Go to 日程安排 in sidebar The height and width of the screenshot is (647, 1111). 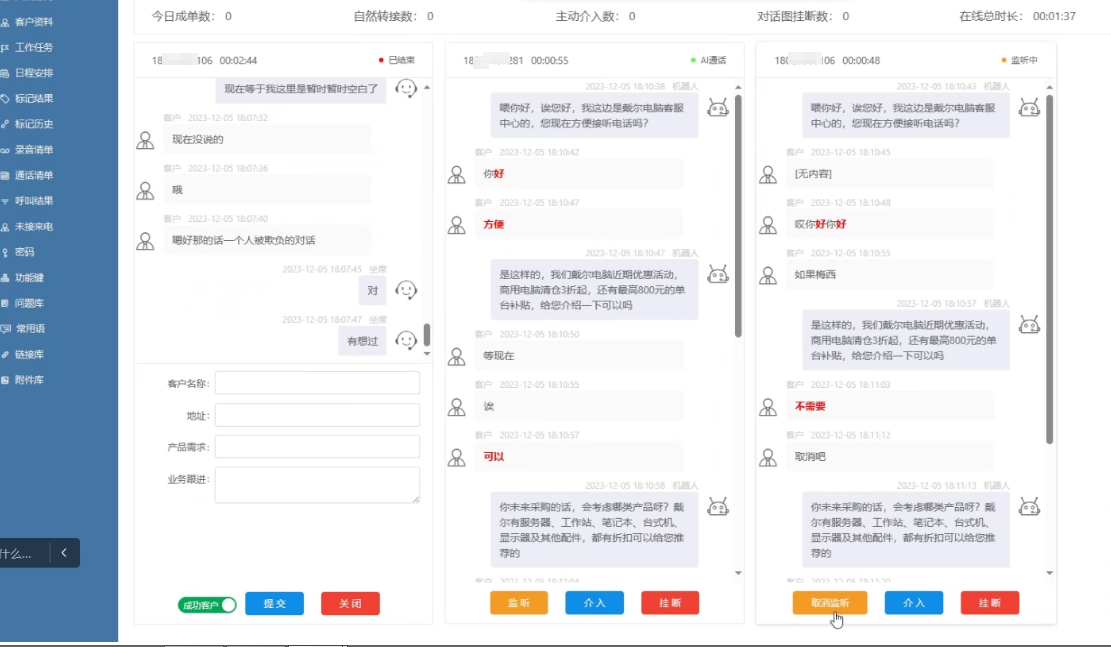click(x=34, y=73)
